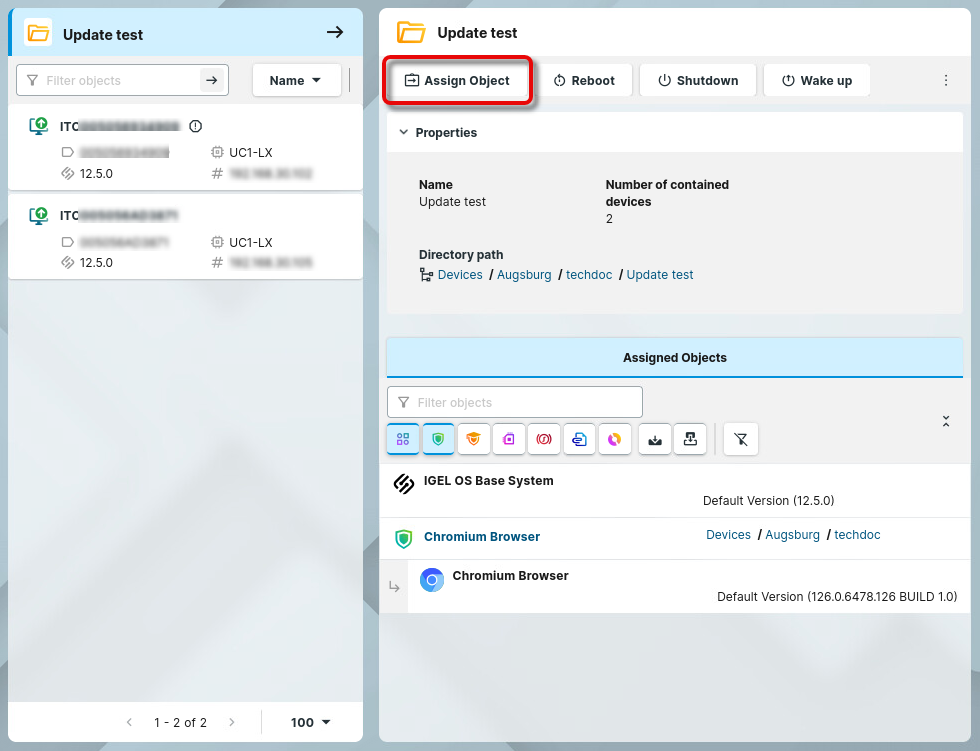Image resolution: width=980 pixels, height=751 pixels.
Task: Open the page size 100 dropdown
Action: coord(310,722)
